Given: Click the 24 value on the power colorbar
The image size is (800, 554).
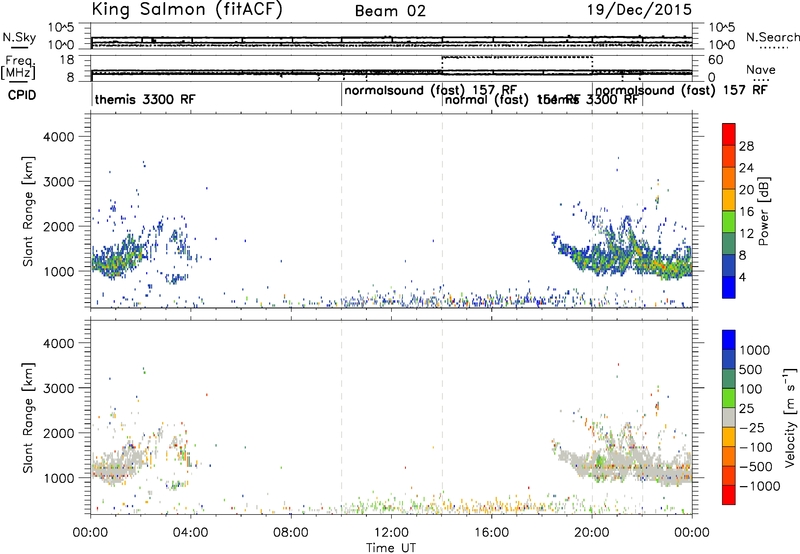Looking at the screenshot, I should [x=746, y=168].
